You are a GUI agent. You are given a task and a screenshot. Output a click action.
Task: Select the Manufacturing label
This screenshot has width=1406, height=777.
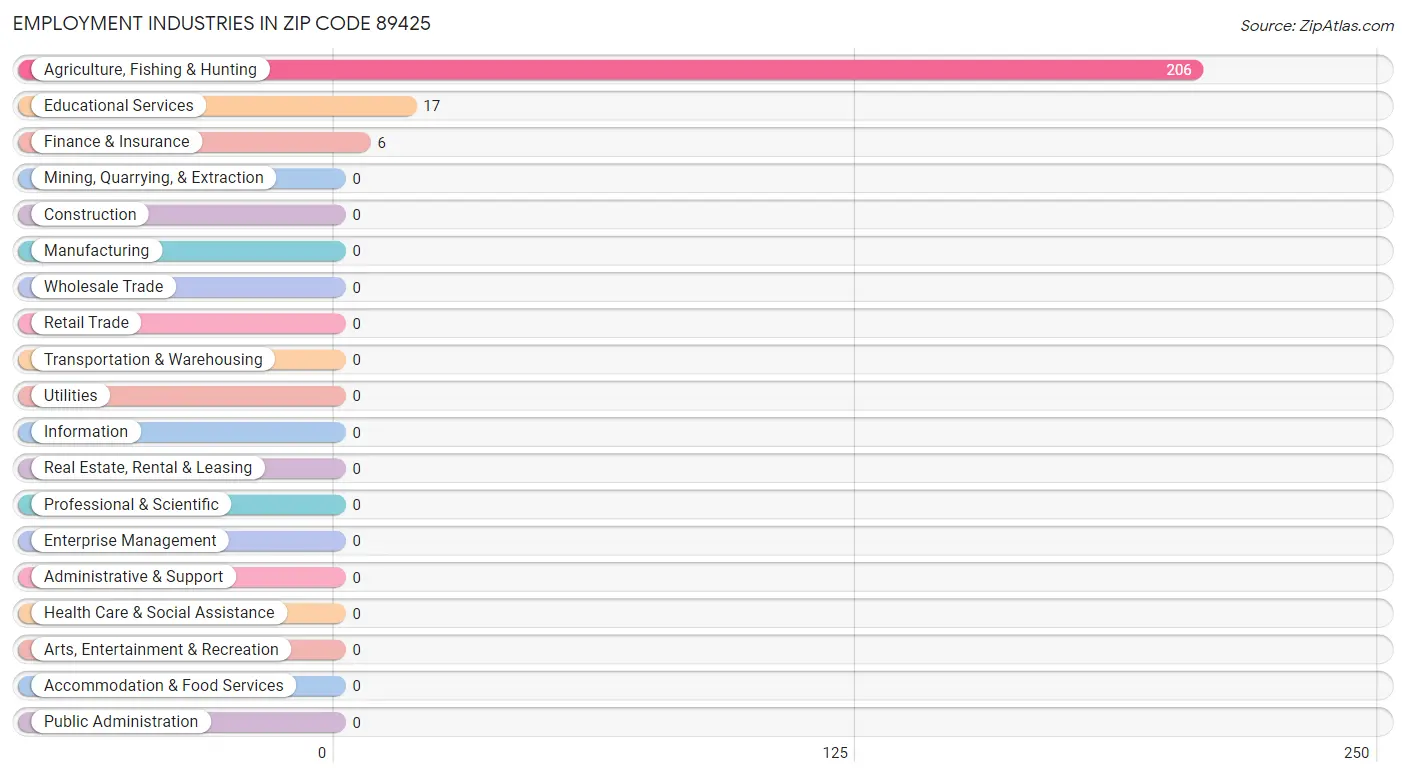[96, 250]
